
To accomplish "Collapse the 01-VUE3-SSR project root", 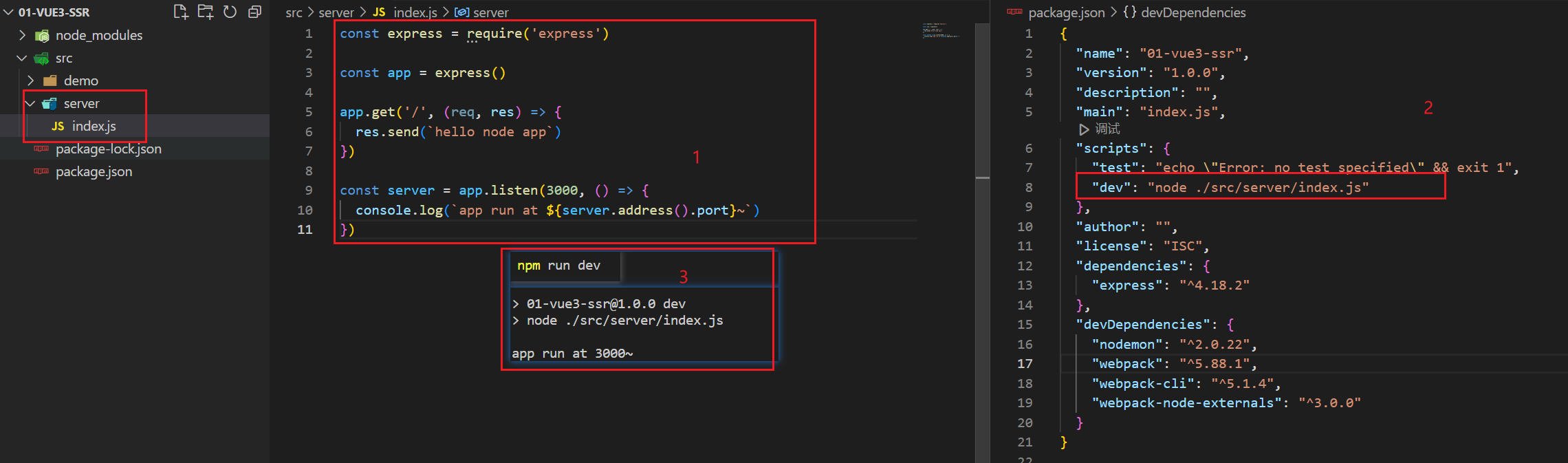I will [9, 12].
